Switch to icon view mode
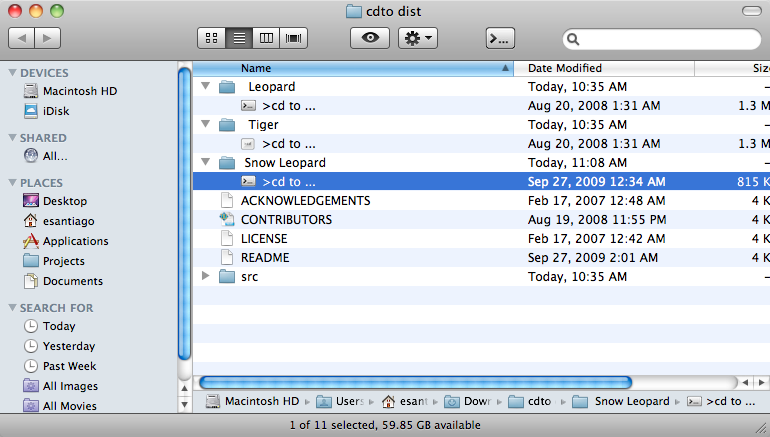Image resolution: width=770 pixels, height=437 pixels. coord(212,38)
